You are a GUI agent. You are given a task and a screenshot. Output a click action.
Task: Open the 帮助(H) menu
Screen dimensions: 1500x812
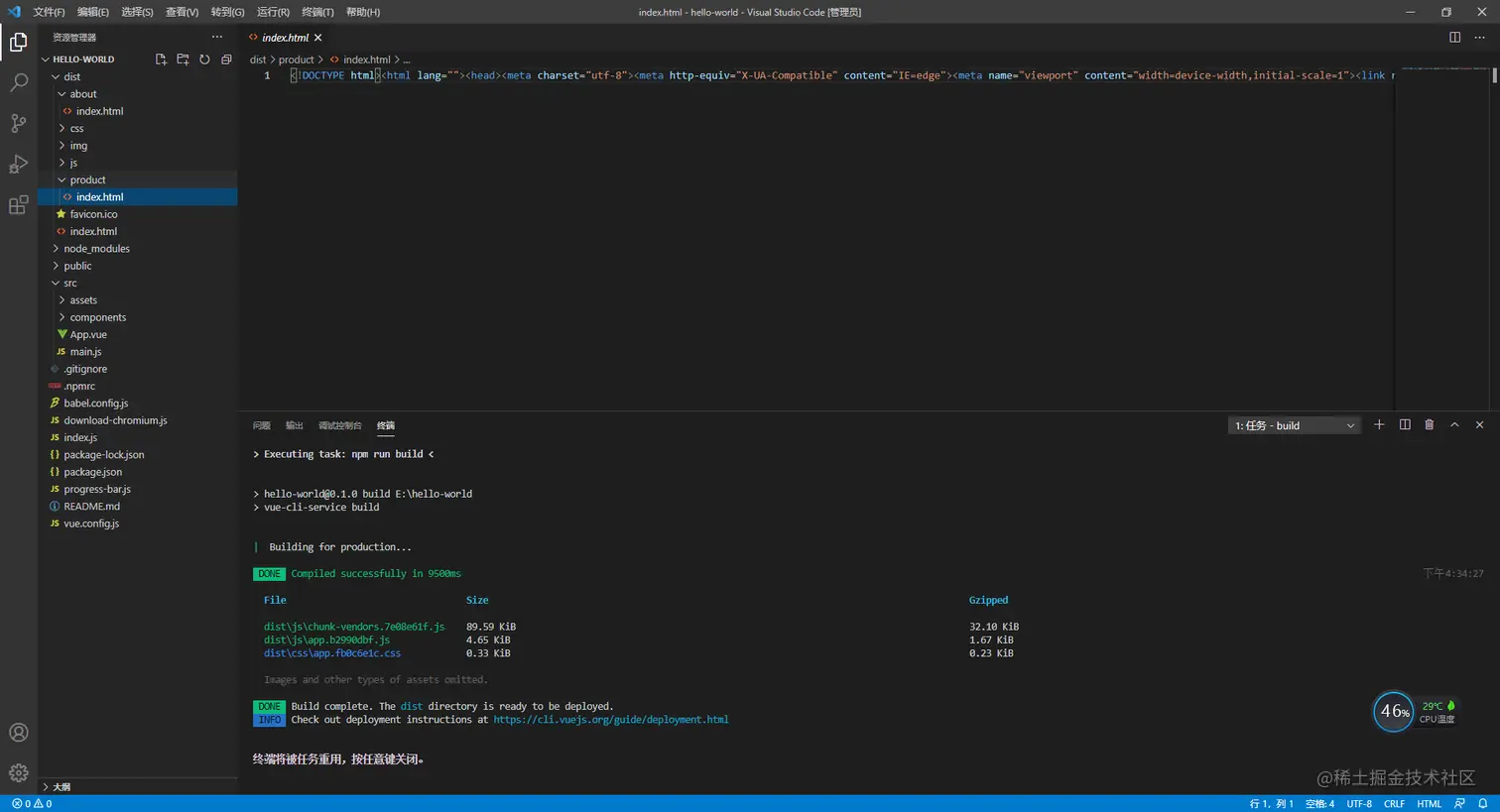(x=363, y=12)
